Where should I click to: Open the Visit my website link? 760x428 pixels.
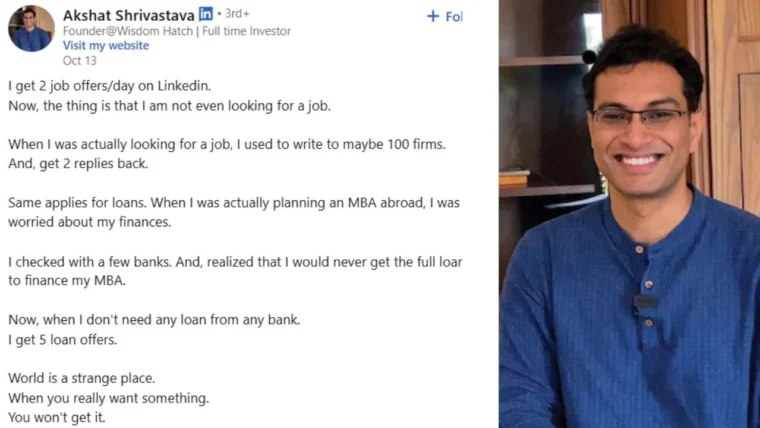point(106,46)
